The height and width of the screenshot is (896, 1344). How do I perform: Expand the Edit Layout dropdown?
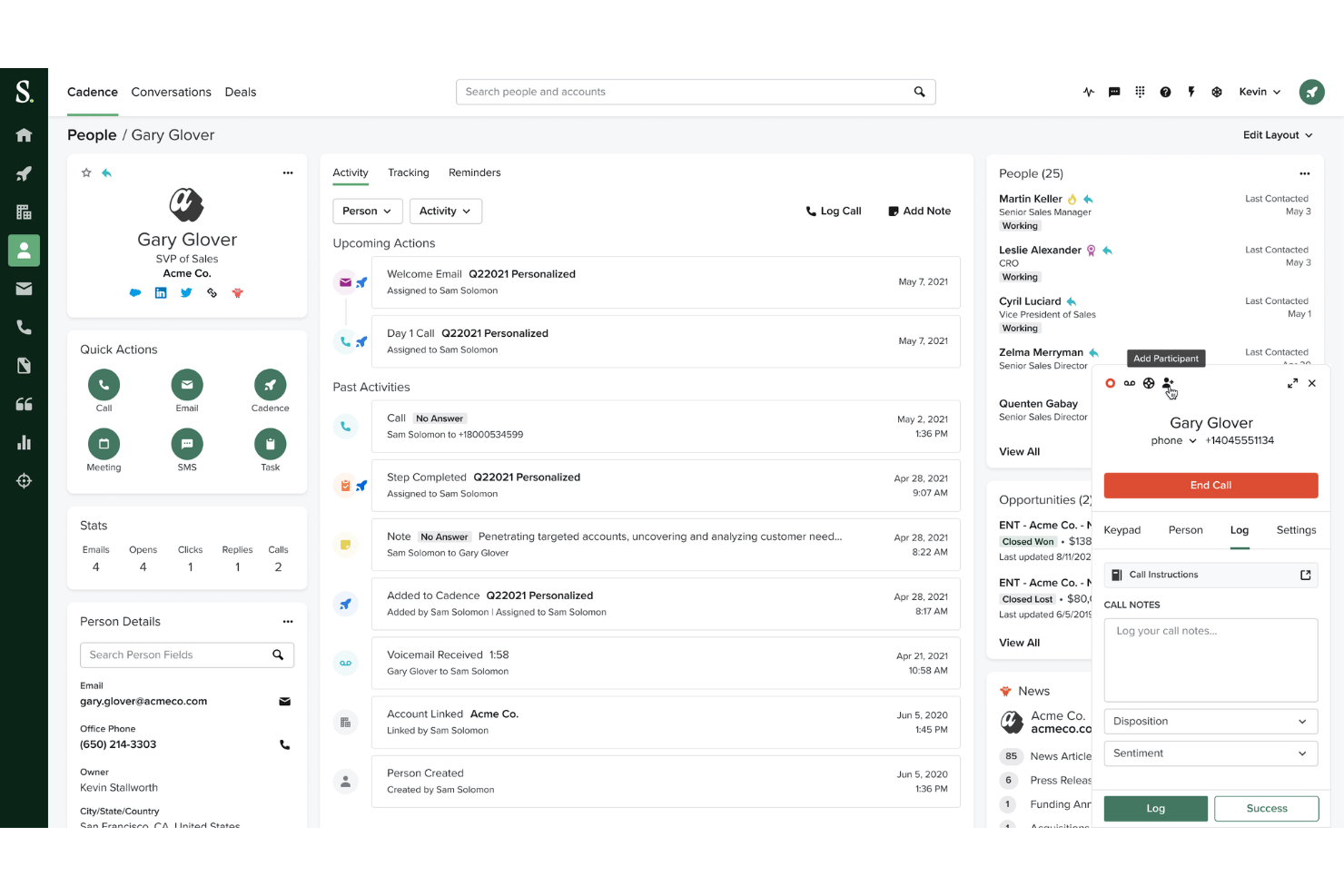click(1278, 135)
